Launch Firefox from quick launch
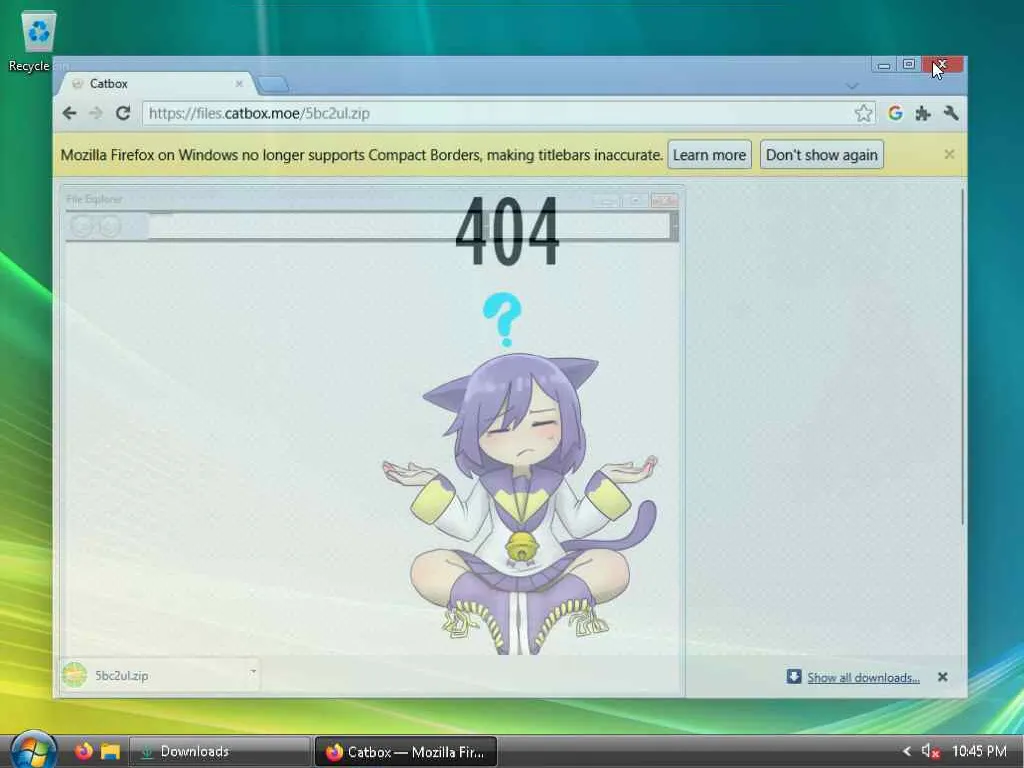Screen dimensions: 1024x768 [84, 751]
